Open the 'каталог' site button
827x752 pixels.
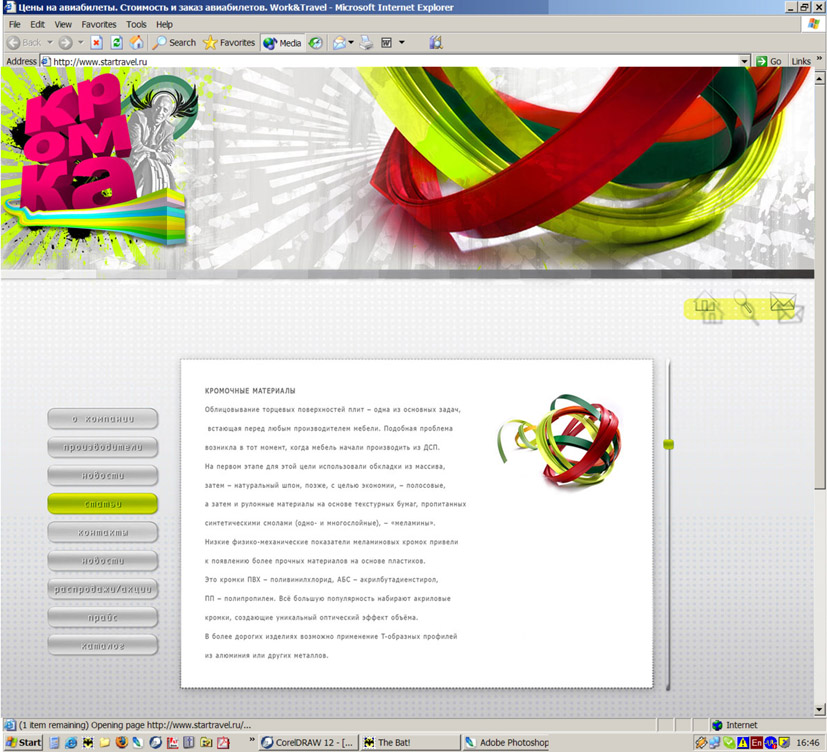[103, 645]
